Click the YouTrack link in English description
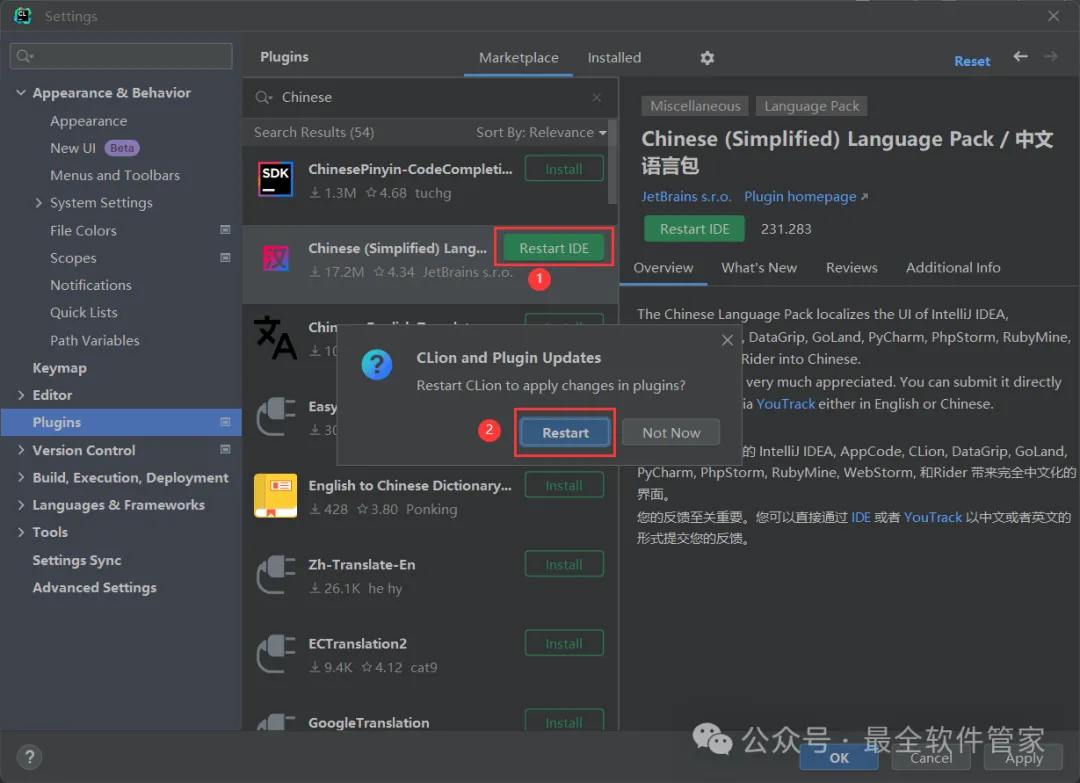This screenshot has width=1080, height=783. click(785, 404)
